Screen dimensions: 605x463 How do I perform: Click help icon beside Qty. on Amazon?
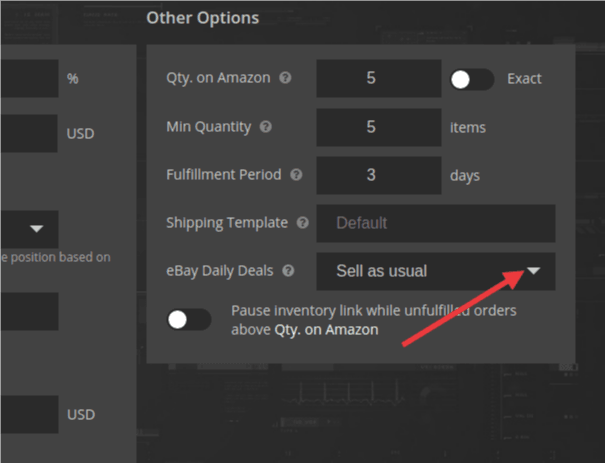click(285, 78)
